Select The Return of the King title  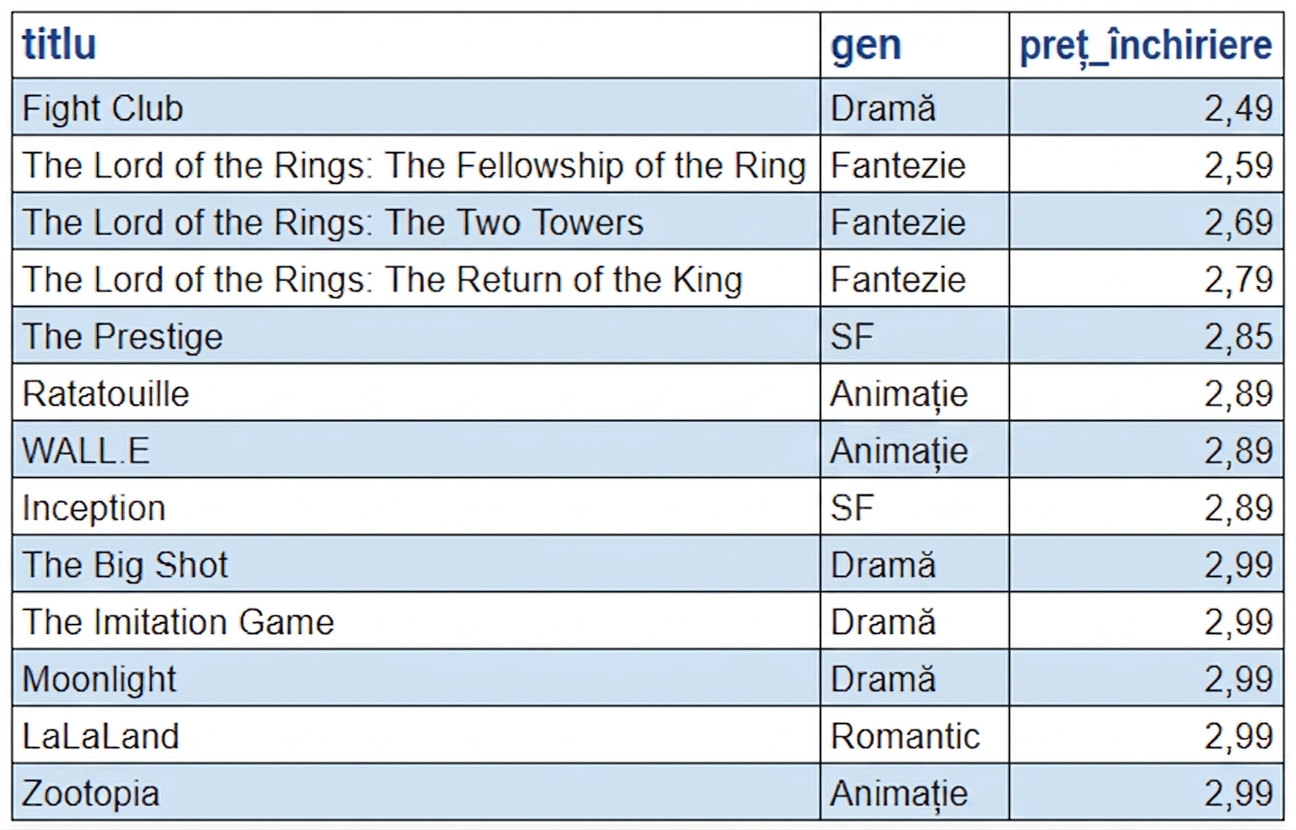(x=416, y=278)
